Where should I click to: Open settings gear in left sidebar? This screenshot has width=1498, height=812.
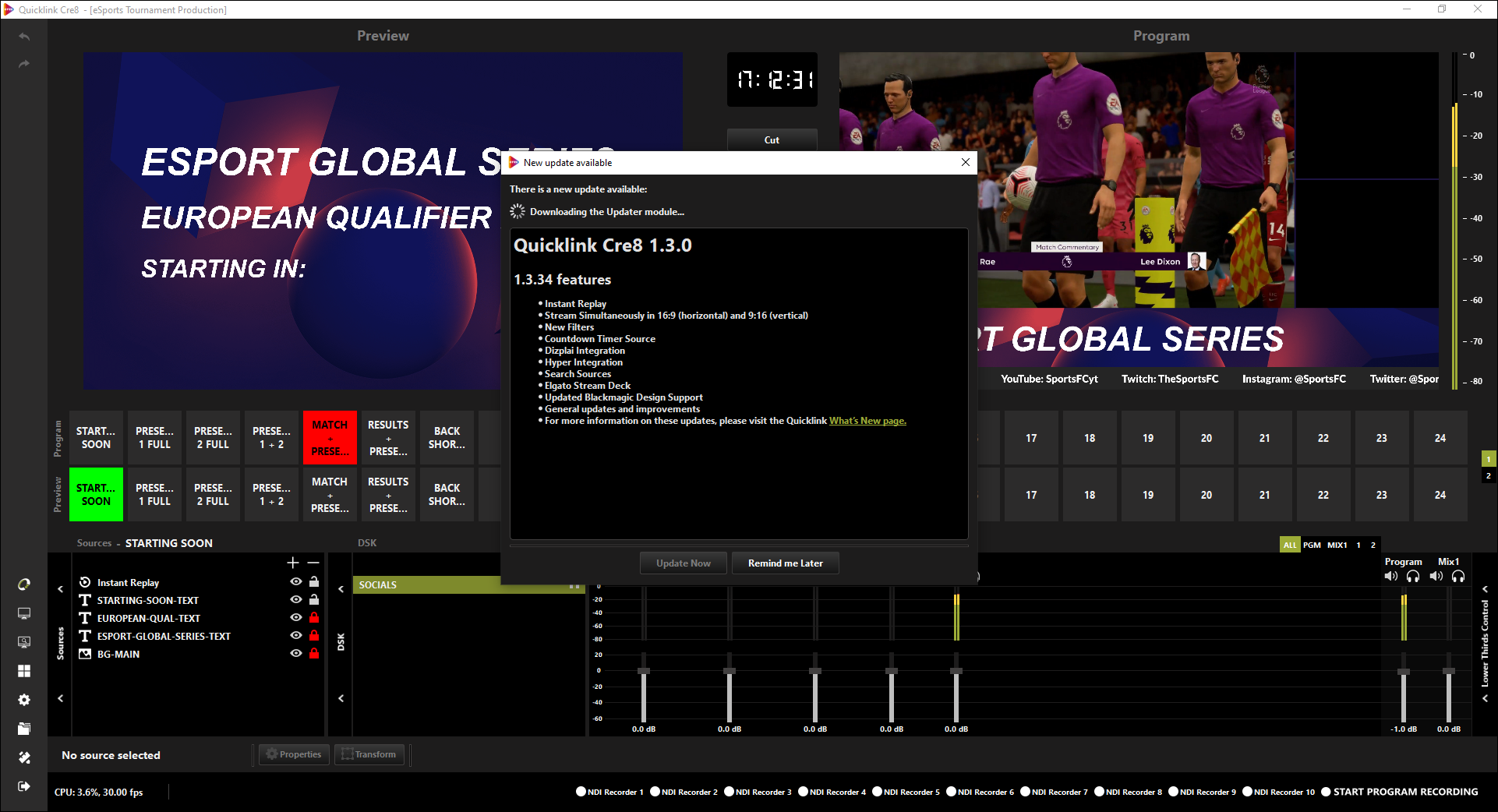point(24,700)
